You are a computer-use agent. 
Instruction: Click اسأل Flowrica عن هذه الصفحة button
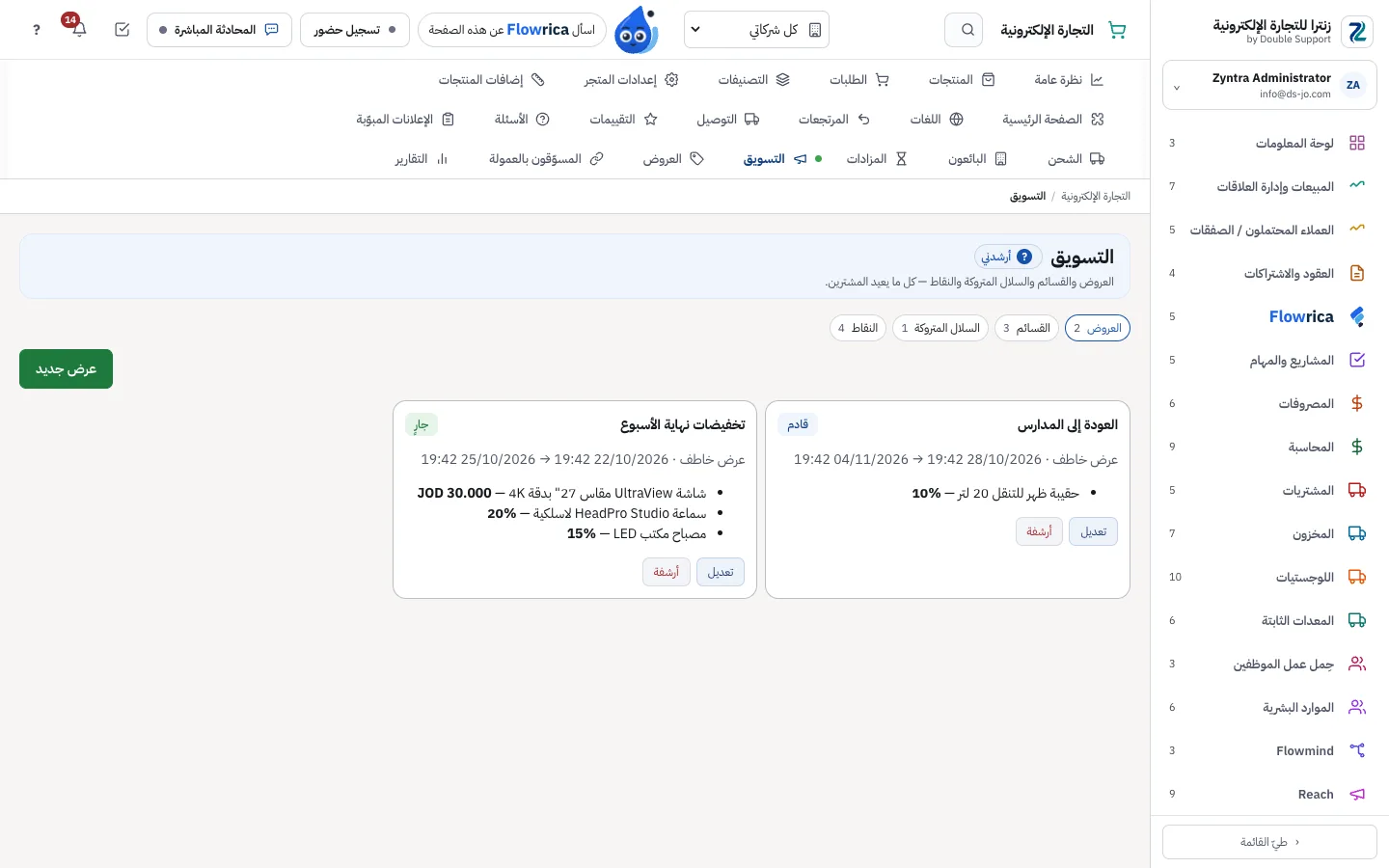click(x=512, y=30)
